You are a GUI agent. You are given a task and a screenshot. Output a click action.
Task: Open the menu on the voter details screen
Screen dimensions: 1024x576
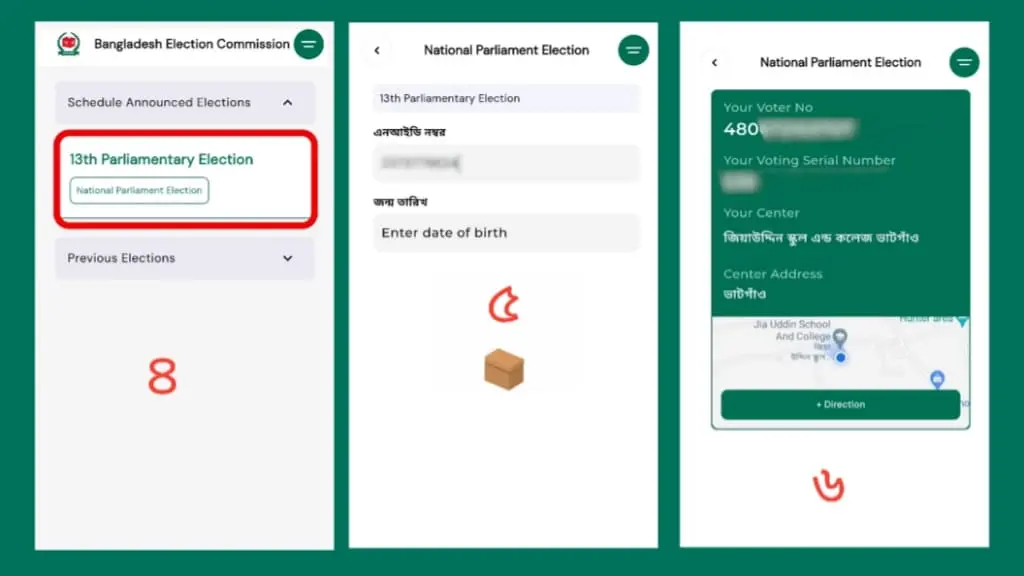[964, 62]
